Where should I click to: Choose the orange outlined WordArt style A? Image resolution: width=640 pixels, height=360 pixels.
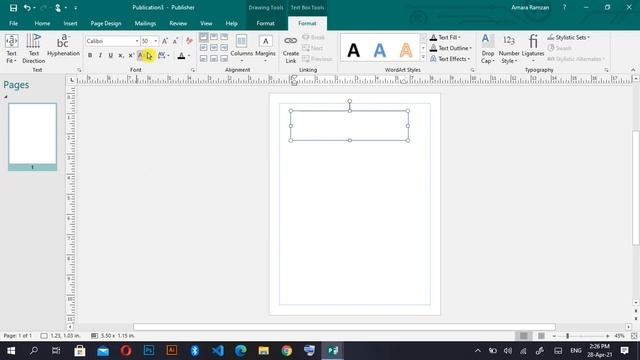pyautogui.click(x=406, y=51)
